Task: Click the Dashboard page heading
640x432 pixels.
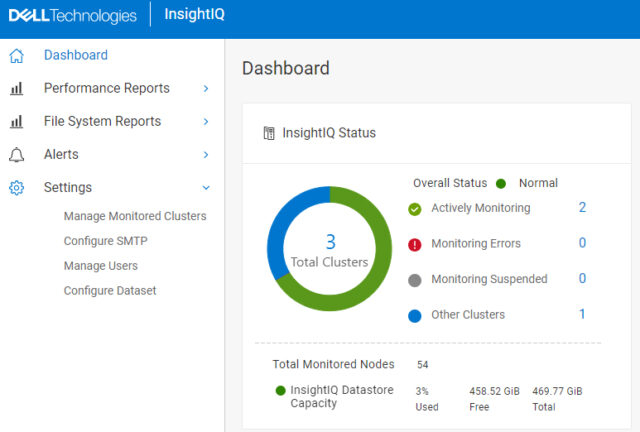Action: pyautogui.click(x=286, y=68)
